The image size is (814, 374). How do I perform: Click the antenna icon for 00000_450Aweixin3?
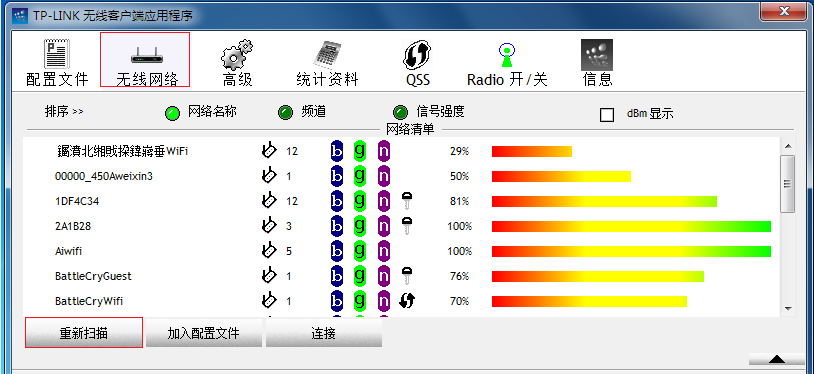(x=268, y=176)
